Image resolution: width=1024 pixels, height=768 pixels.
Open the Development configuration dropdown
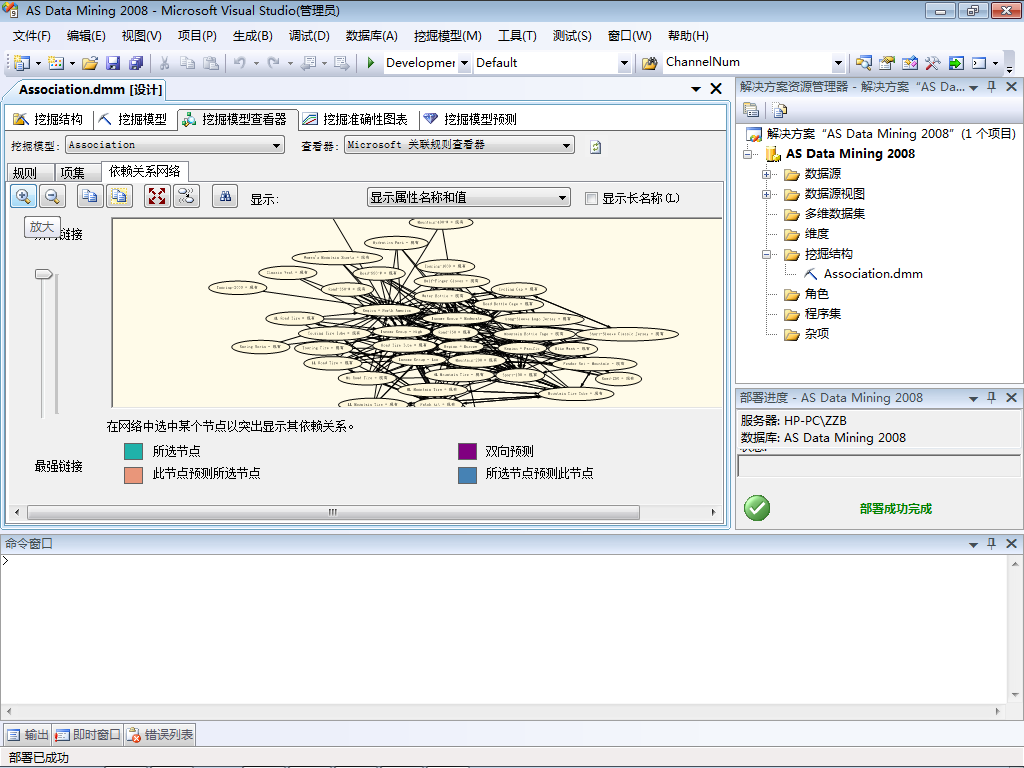pos(464,63)
